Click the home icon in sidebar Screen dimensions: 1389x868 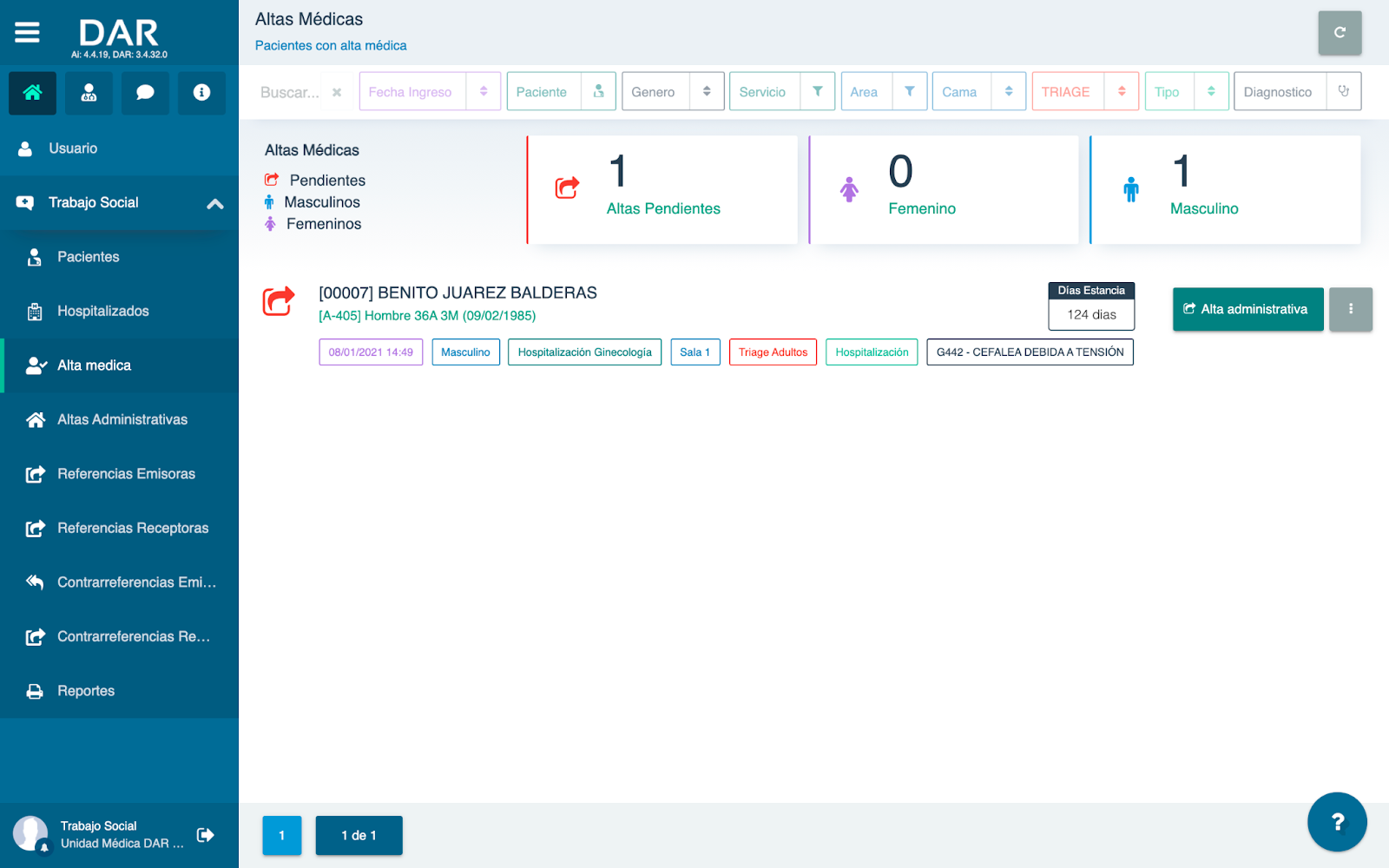tap(32, 93)
